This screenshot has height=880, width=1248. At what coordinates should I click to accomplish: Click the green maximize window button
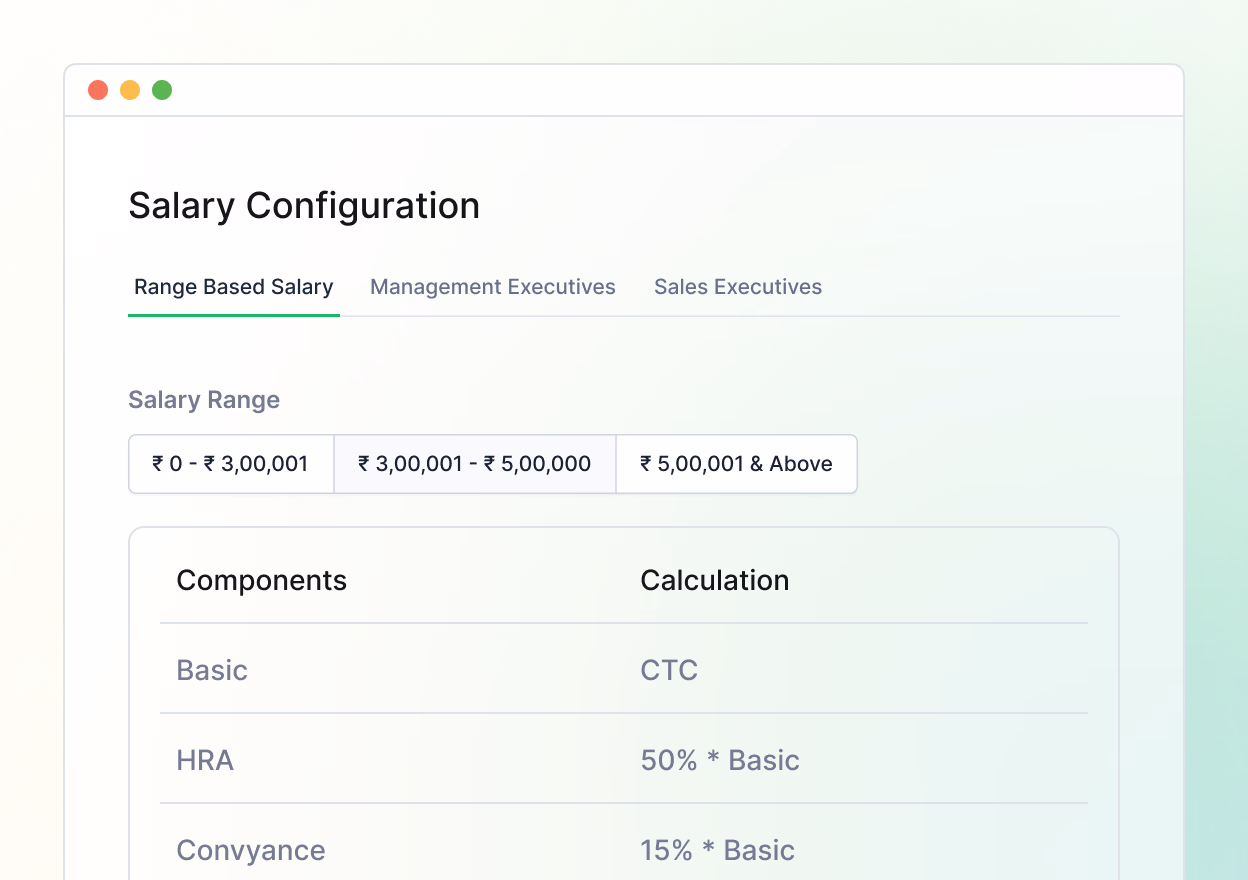coord(162,90)
